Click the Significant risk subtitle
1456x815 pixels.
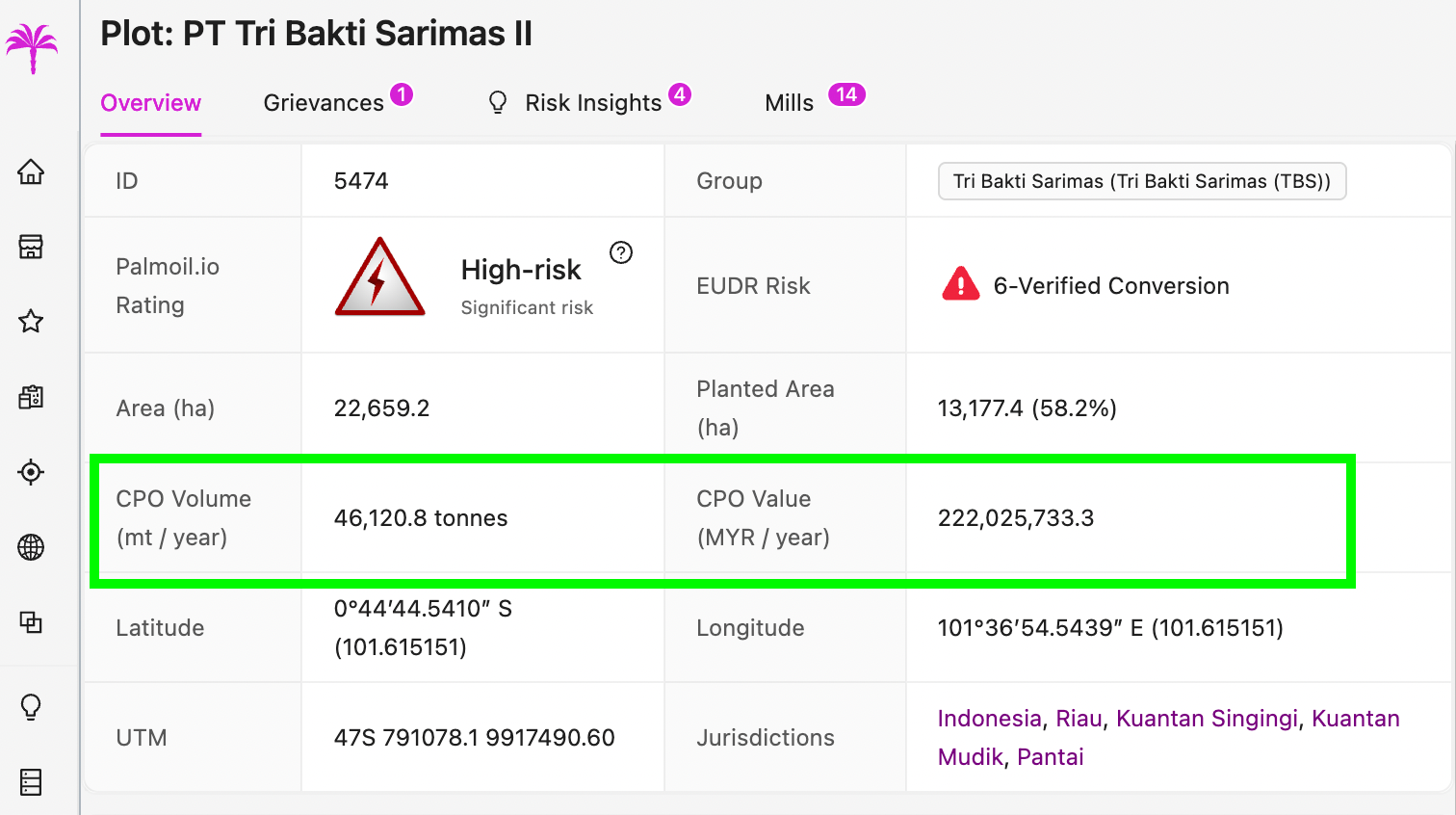pyautogui.click(x=527, y=308)
